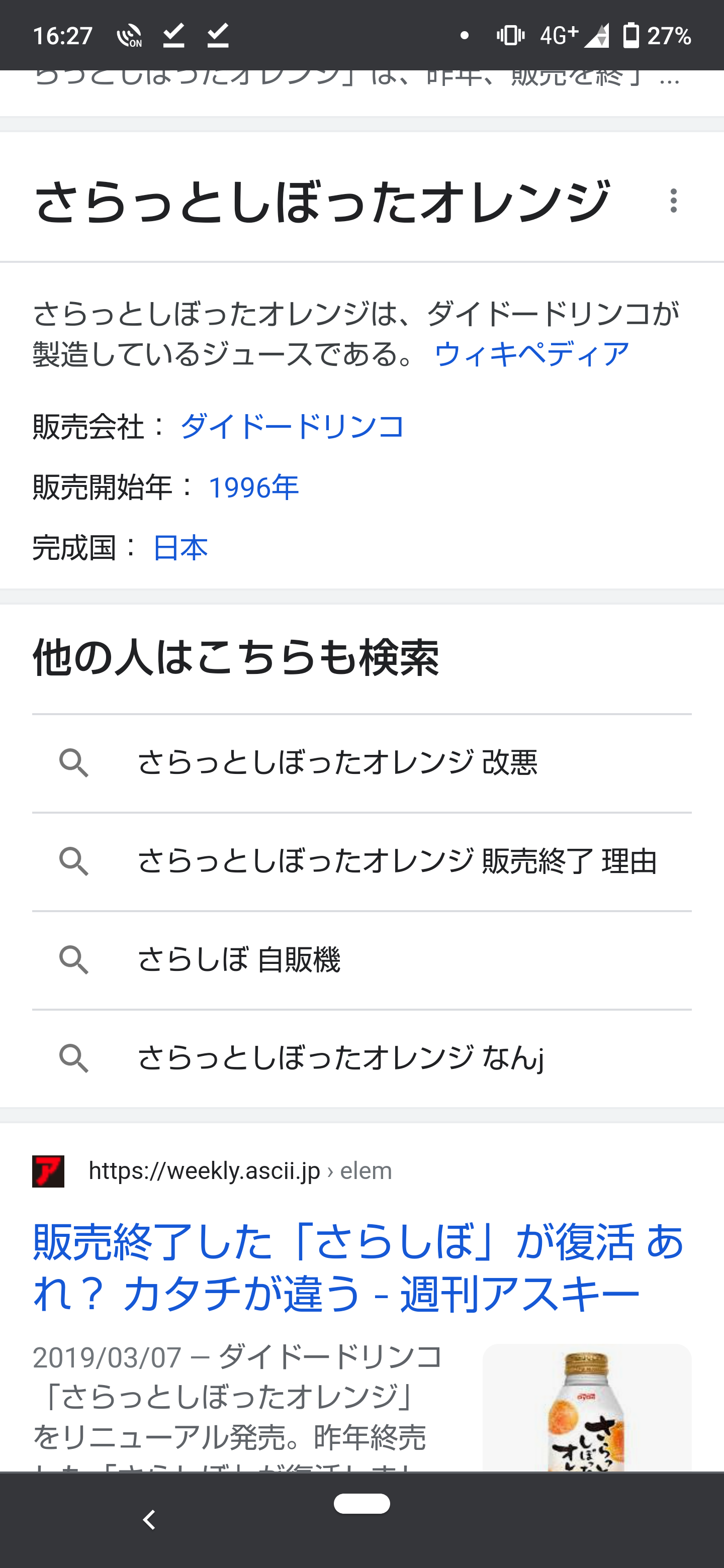Follow the 日本 country link
The image size is (724, 1568).
click(x=180, y=547)
